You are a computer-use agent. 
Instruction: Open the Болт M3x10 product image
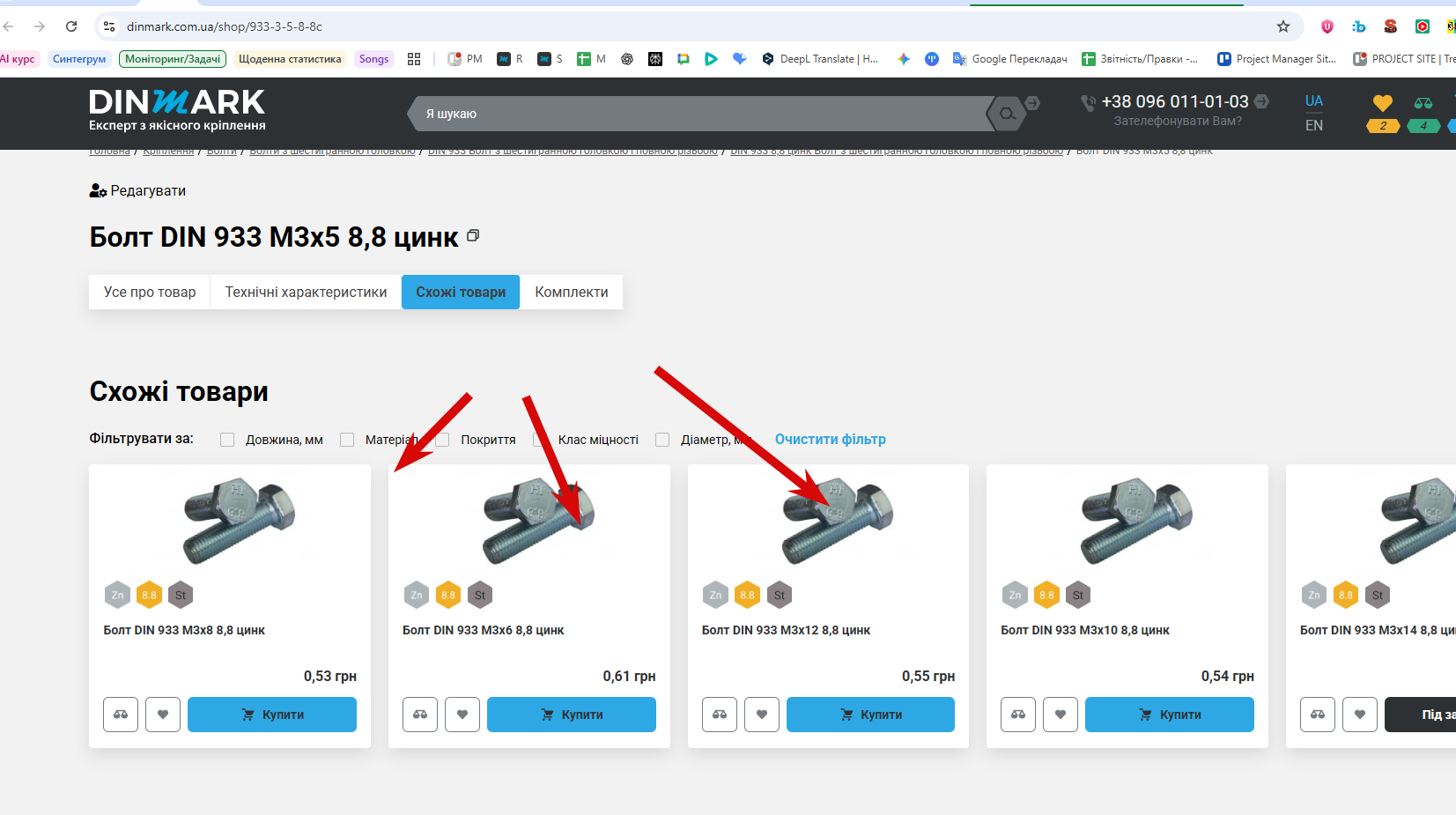click(x=1136, y=522)
